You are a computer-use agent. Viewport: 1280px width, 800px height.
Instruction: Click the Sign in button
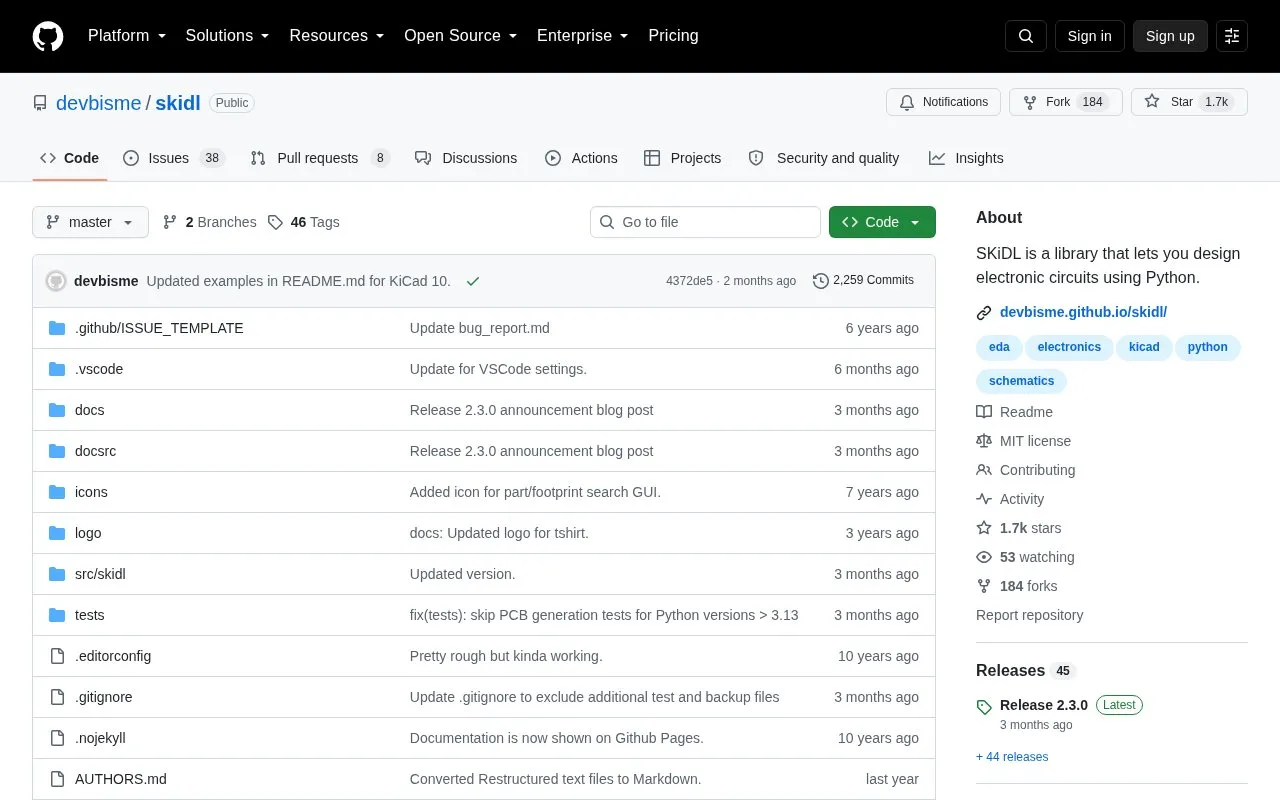(1089, 36)
